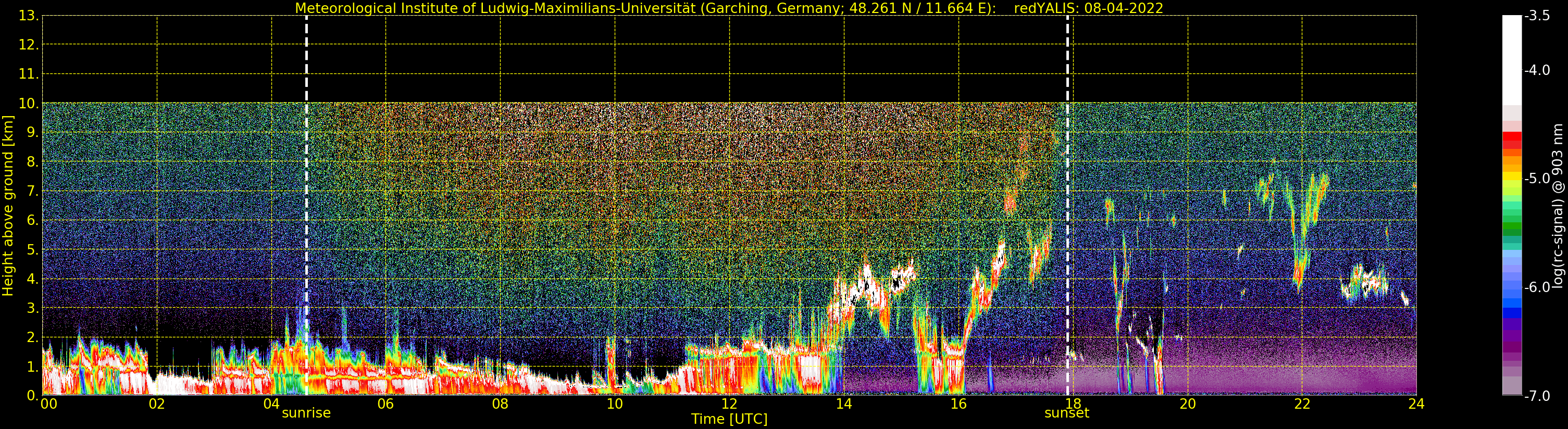Click the height-axis tick label 12
Screen dimensions: 1568x429
point(28,45)
